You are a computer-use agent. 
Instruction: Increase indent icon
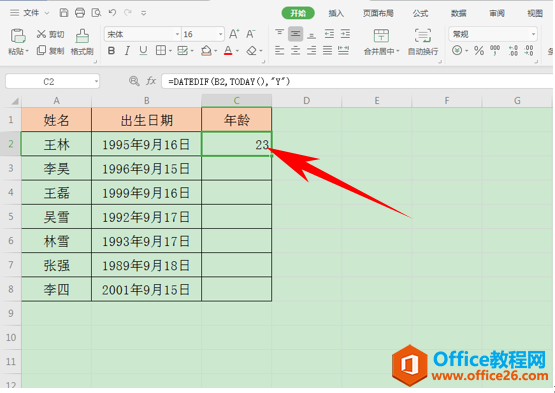[345, 34]
